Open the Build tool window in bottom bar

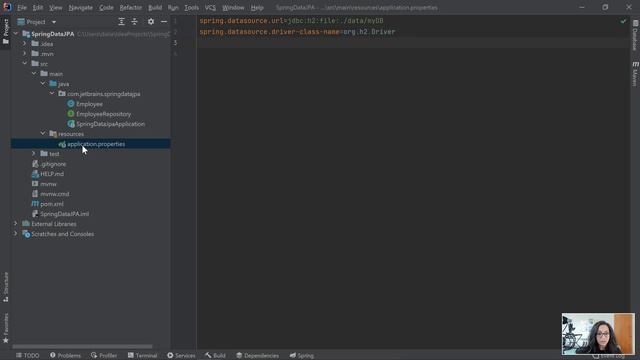pyautogui.click(x=216, y=356)
